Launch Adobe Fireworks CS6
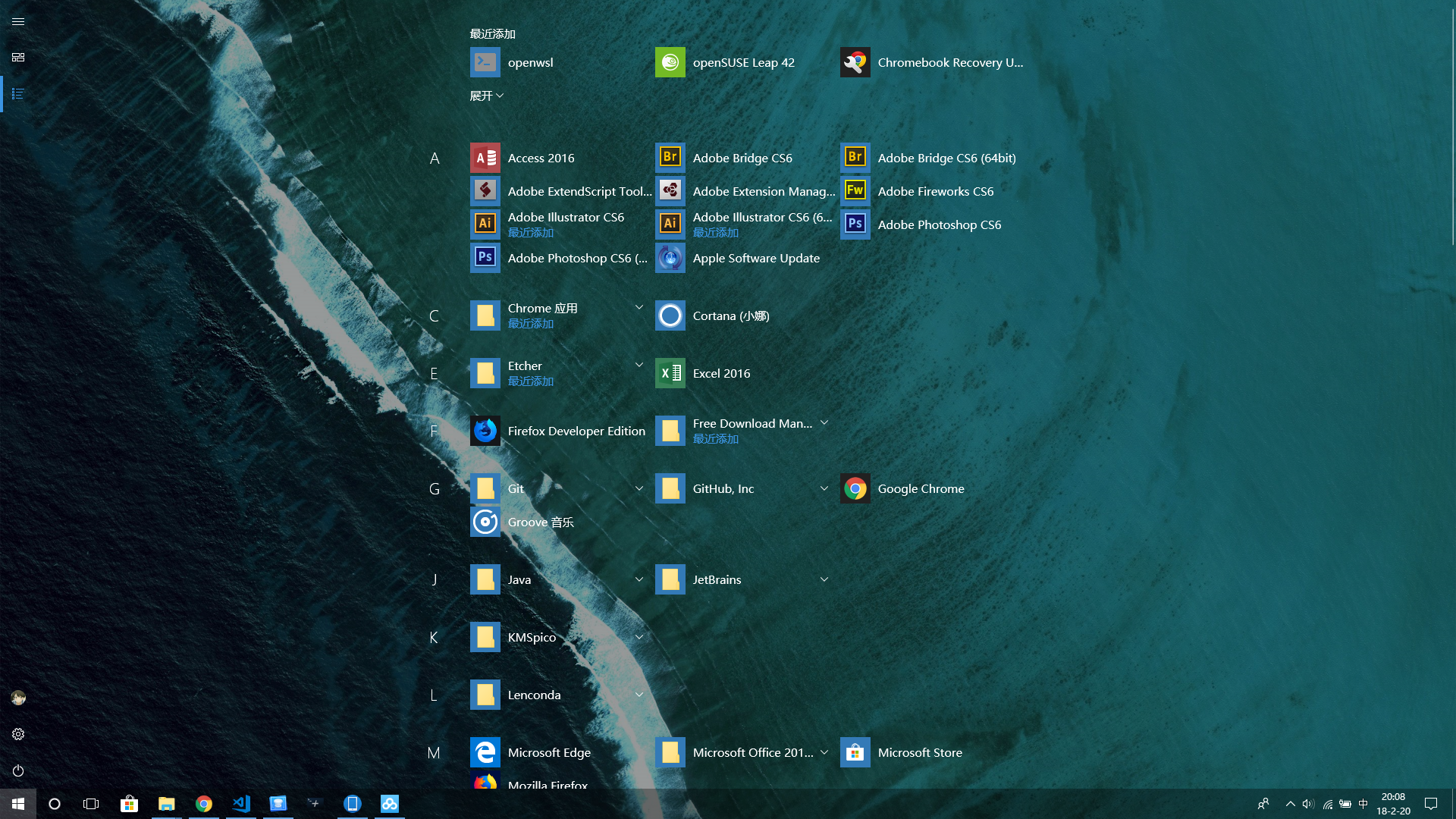This screenshot has height=819, width=1456. click(x=935, y=191)
